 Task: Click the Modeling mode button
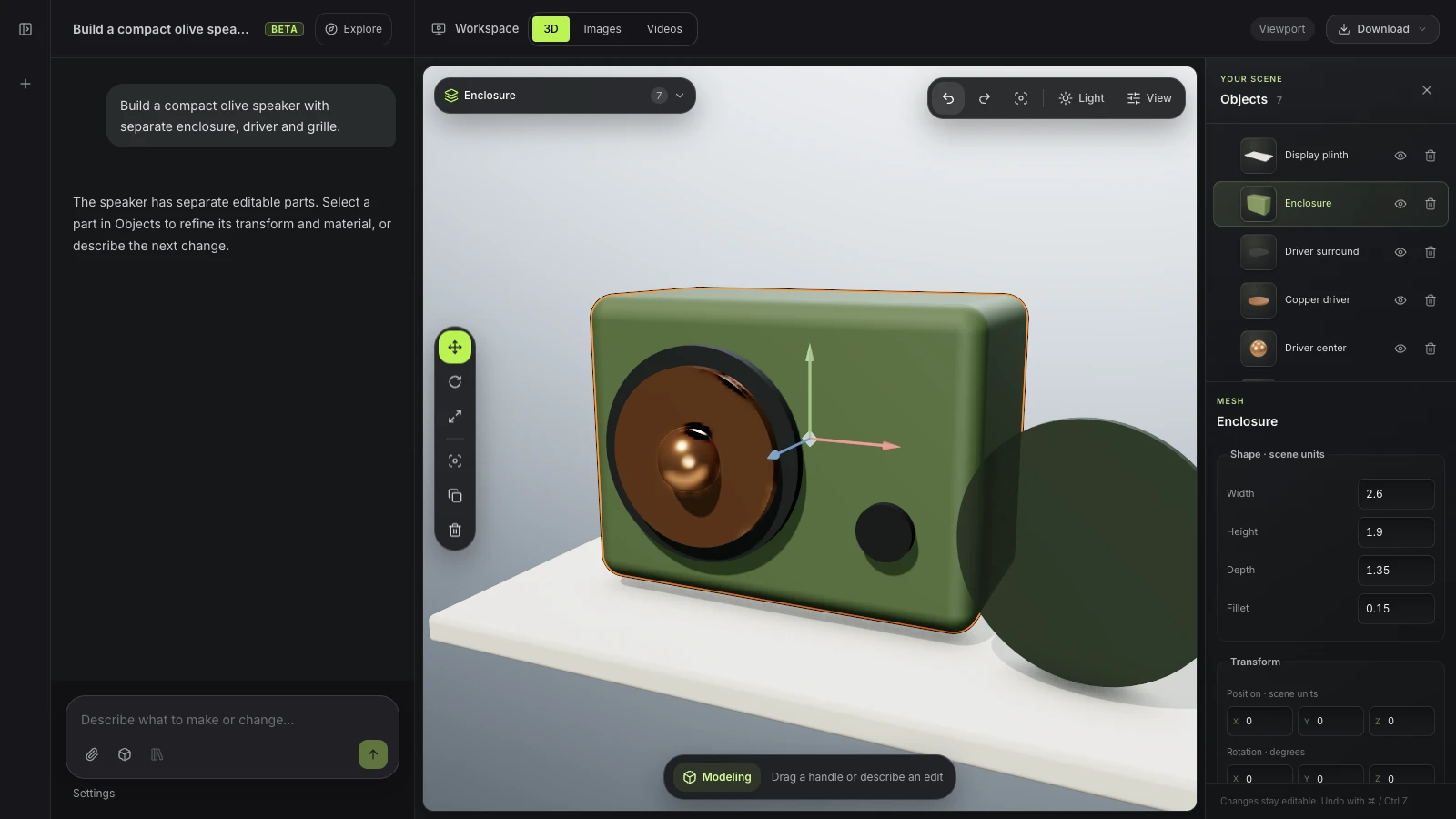(x=717, y=777)
